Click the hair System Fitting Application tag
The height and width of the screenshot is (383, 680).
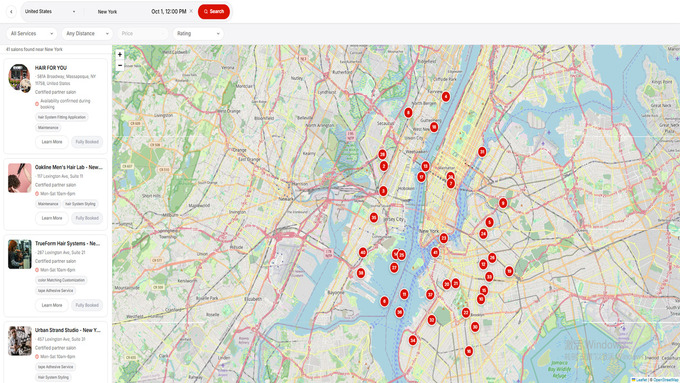[x=62, y=117]
